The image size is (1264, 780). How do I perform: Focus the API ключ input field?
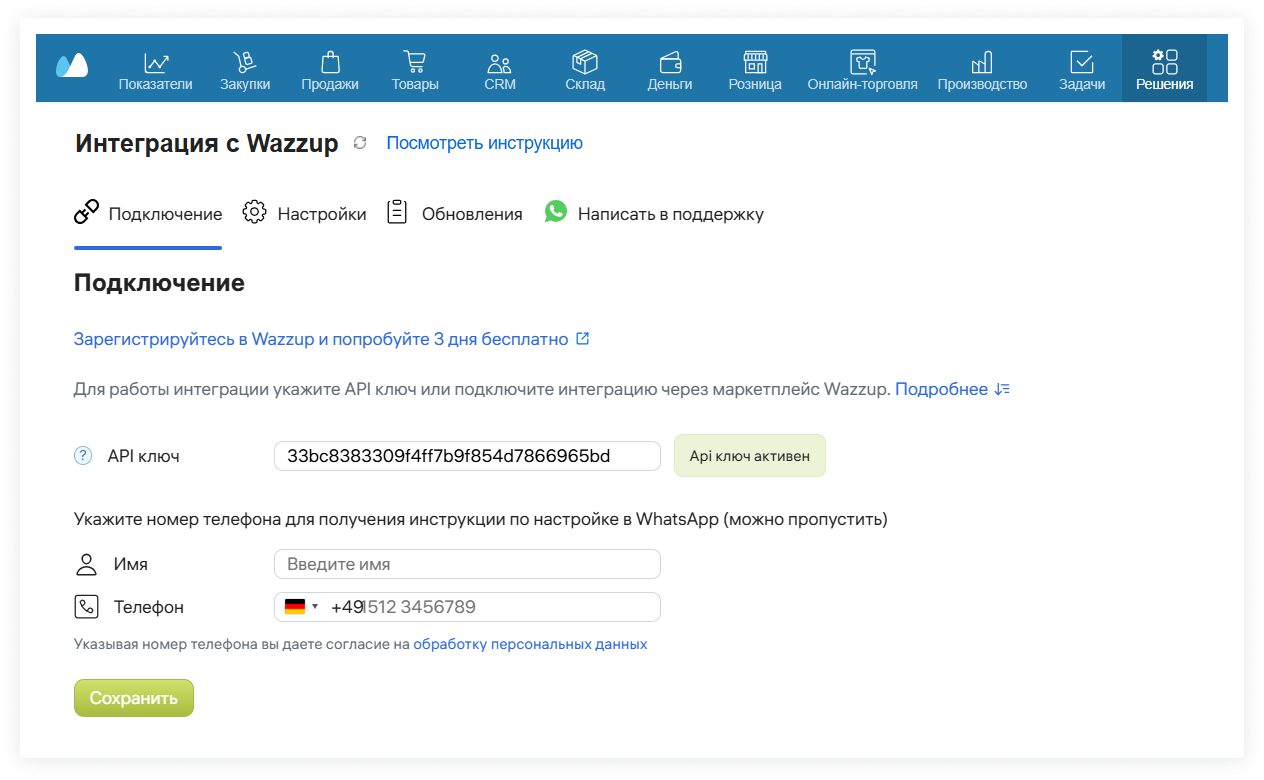467,456
